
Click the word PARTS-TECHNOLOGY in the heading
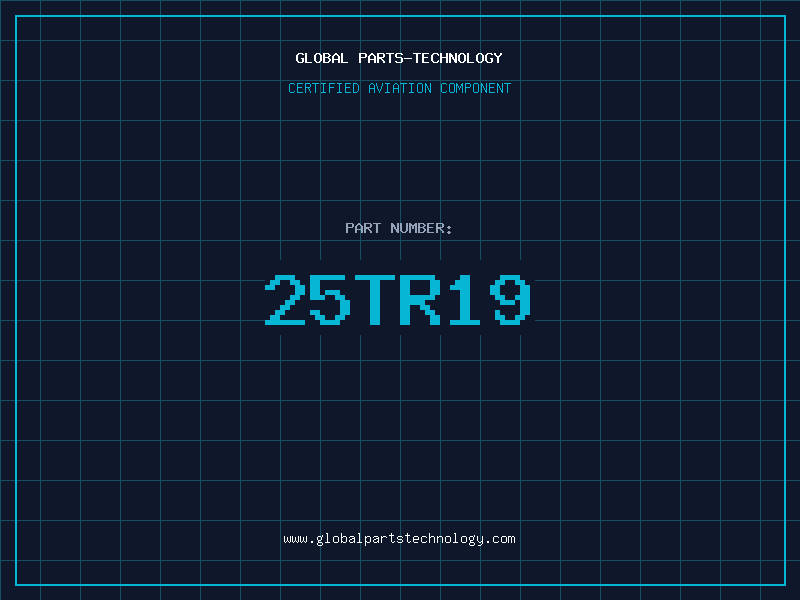[x=431, y=58]
